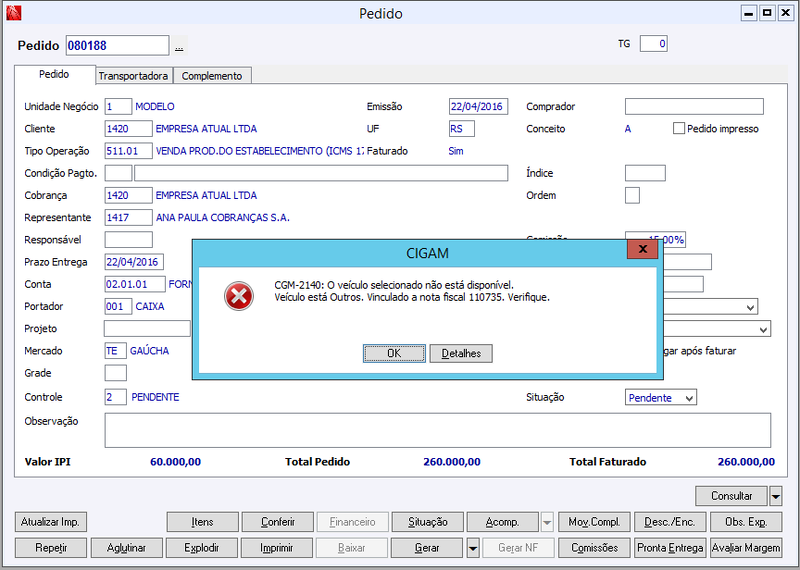Switch to the Transportadora tab

coord(133,76)
